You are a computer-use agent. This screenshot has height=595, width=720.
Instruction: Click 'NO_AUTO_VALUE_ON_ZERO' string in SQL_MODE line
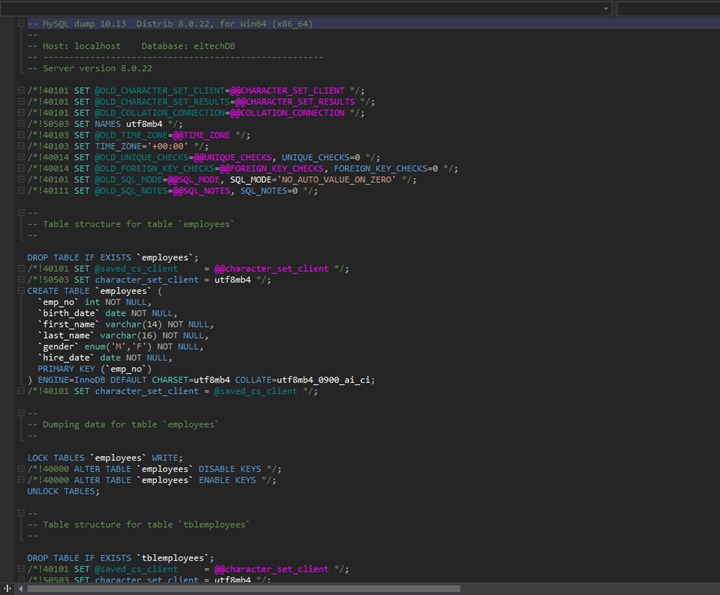pyautogui.click(x=337, y=180)
